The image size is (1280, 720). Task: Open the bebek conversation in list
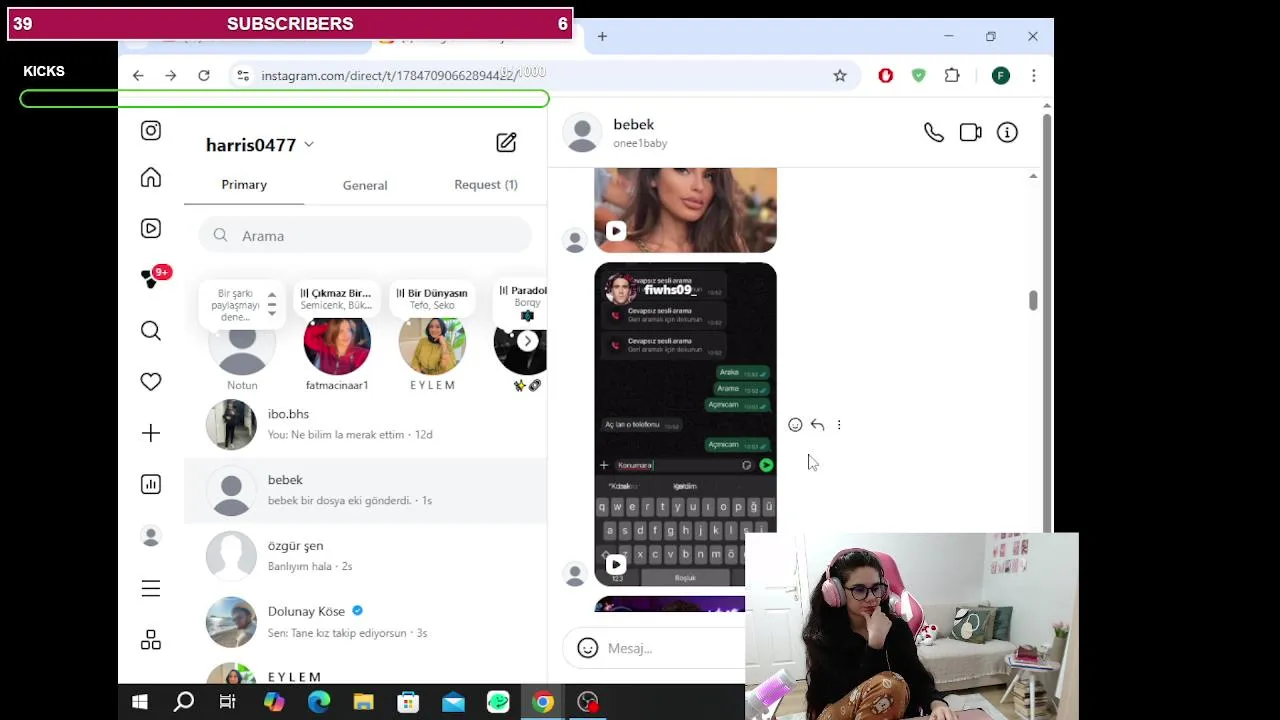[365, 490]
